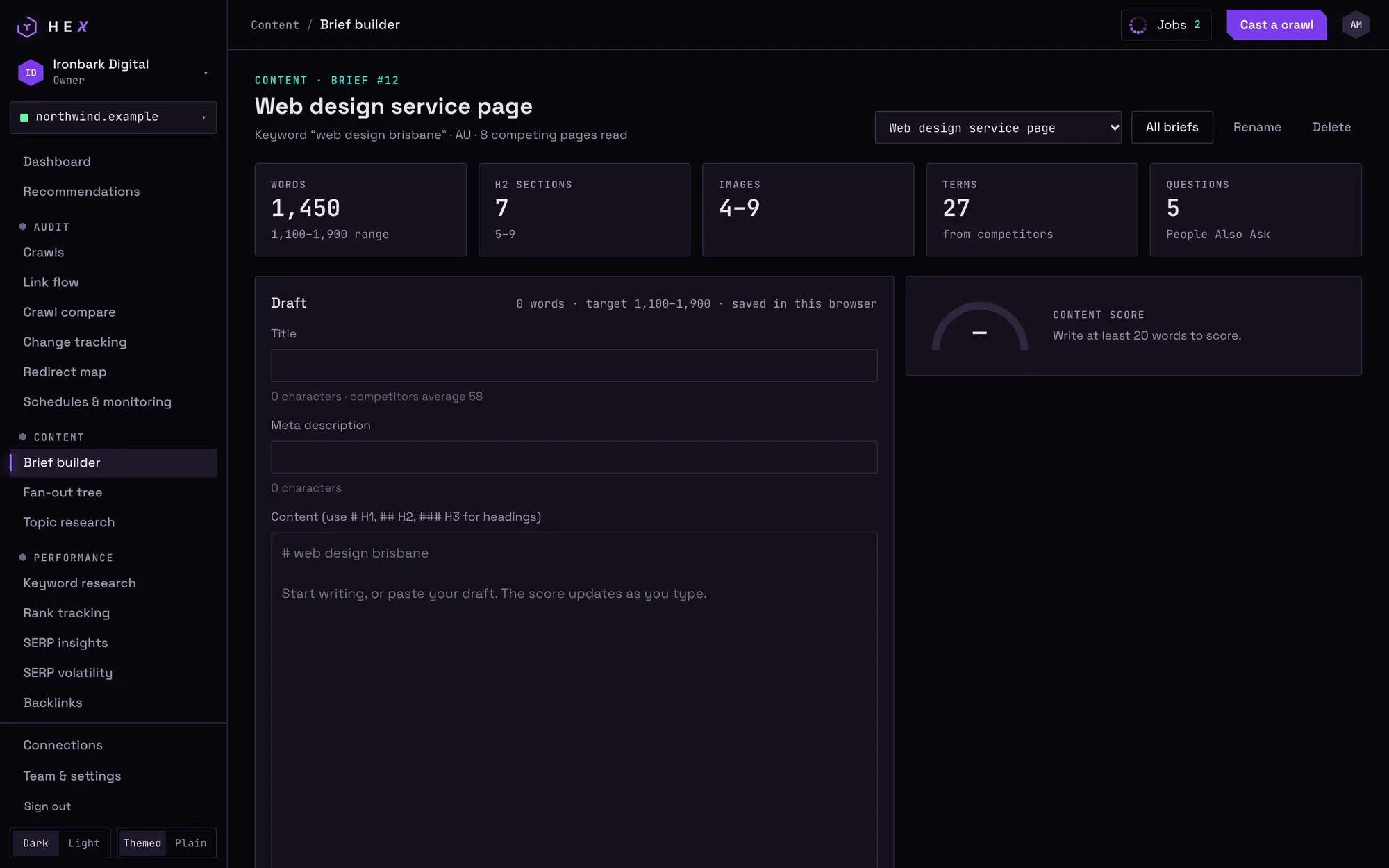Open Rank tracking

point(113,613)
